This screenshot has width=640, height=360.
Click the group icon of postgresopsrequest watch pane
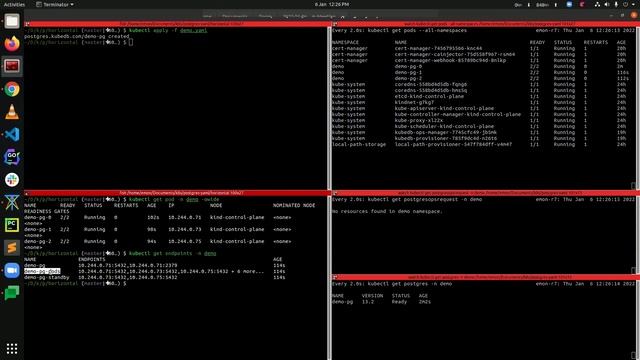pyautogui.click(x=335, y=193)
